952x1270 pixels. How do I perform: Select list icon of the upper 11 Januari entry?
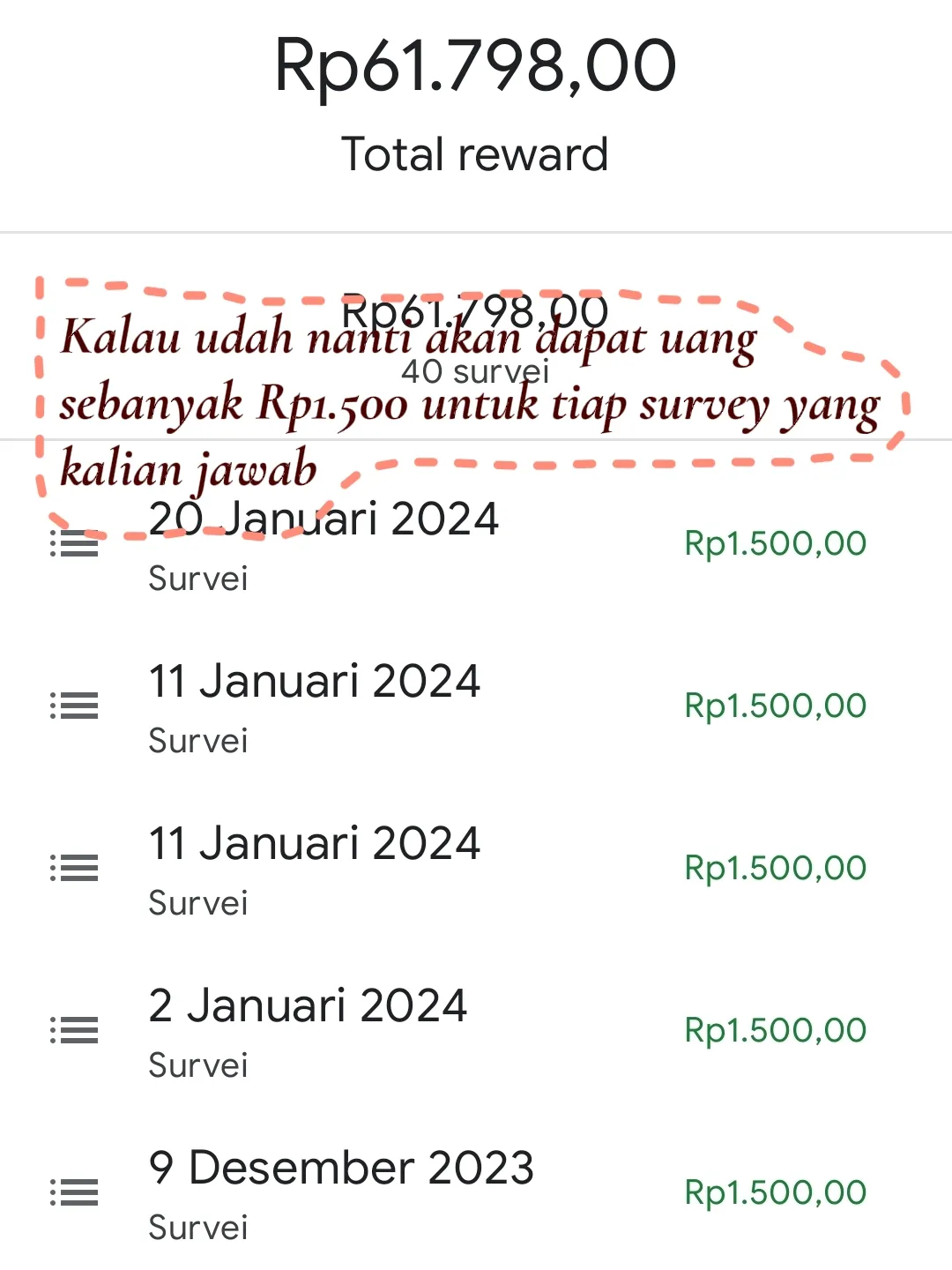point(74,706)
